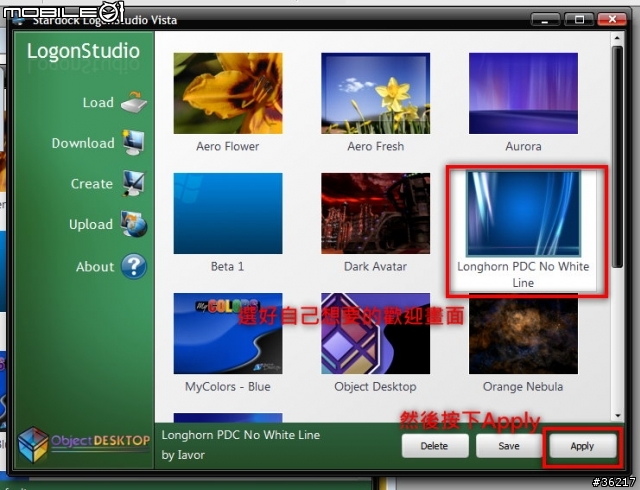This screenshot has height=490, width=640.
Task: Click the Download monitor icon
Action: pos(133,142)
